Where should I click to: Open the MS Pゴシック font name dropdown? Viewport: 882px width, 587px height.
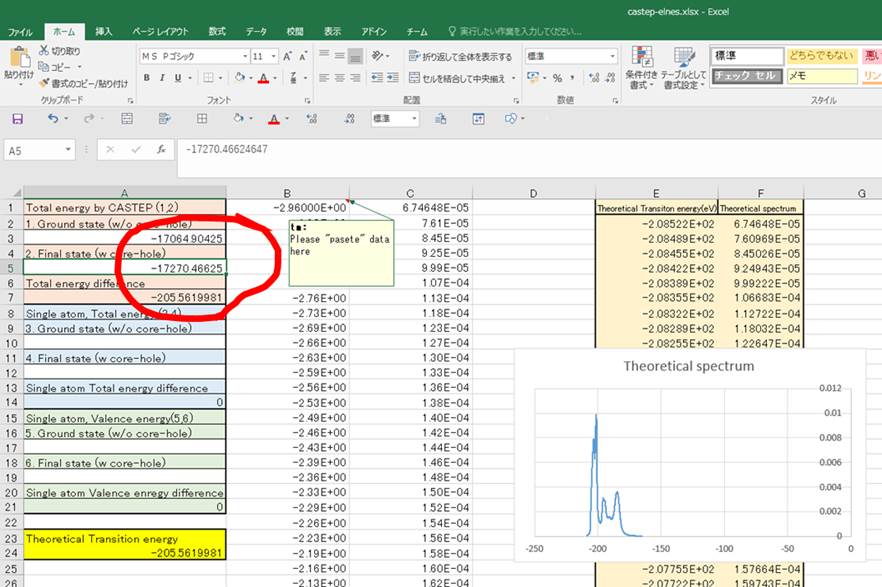(245, 56)
